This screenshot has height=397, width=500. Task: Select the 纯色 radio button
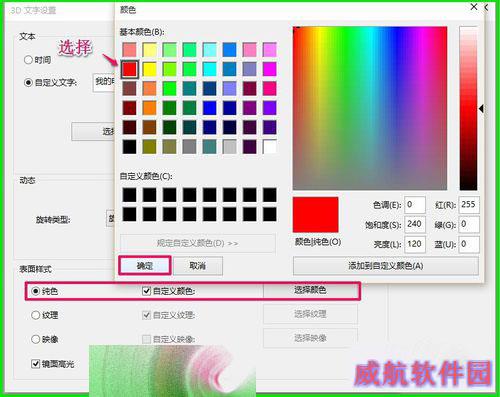click(35, 291)
